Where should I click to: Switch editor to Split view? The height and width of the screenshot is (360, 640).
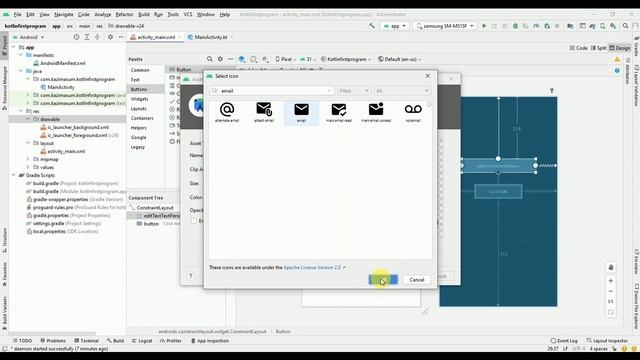[x=599, y=48]
